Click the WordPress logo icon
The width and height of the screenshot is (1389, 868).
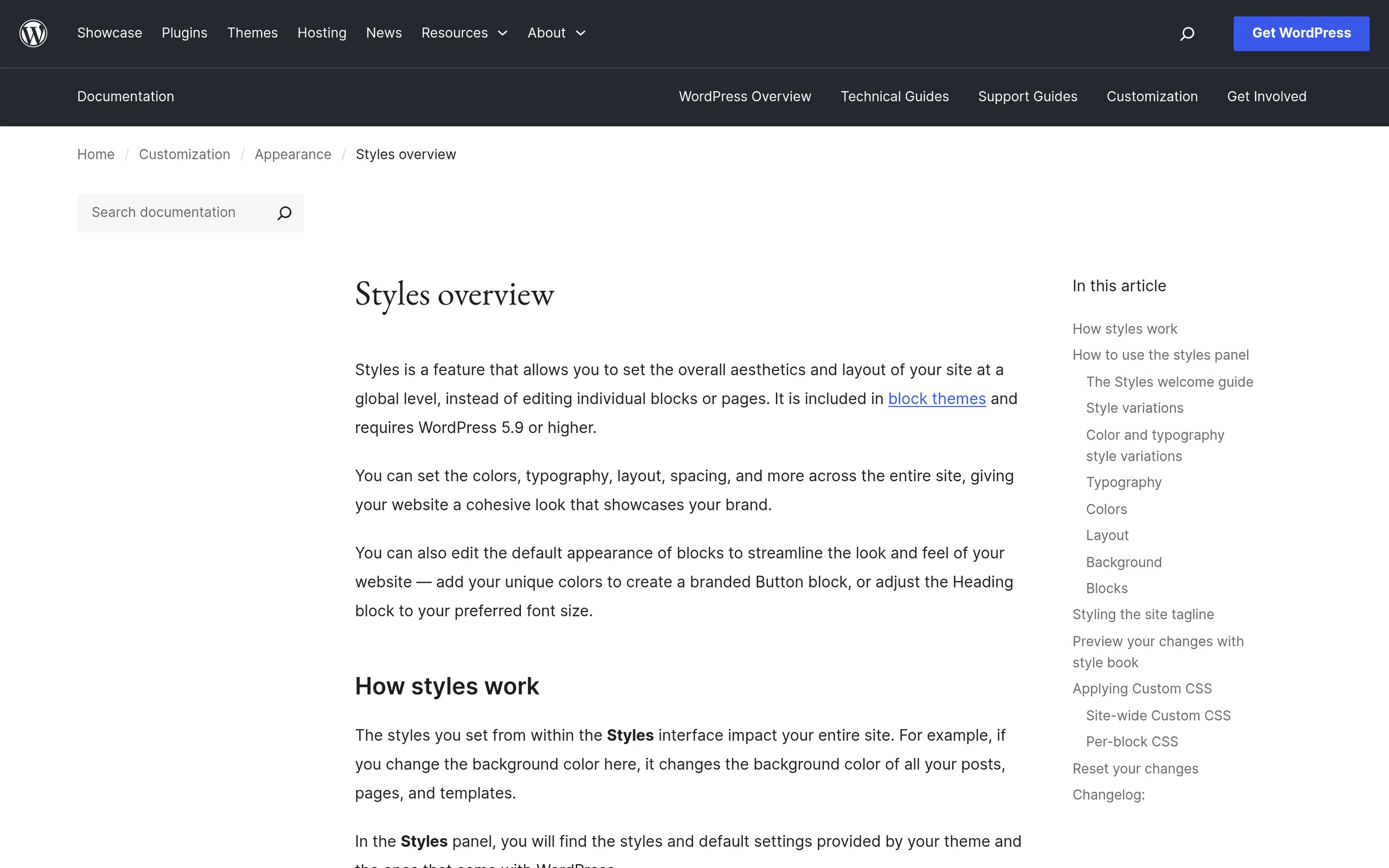coord(33,33)
